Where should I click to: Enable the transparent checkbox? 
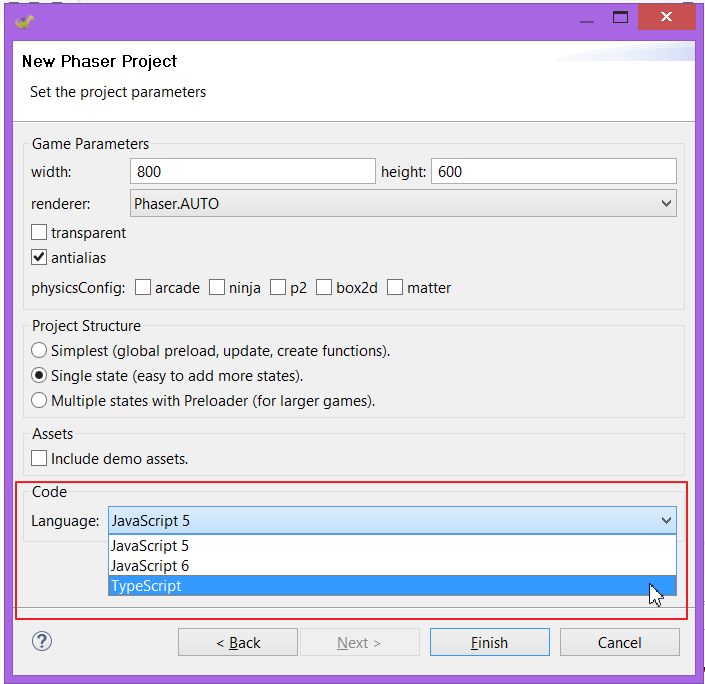click(x=39, y=232)
